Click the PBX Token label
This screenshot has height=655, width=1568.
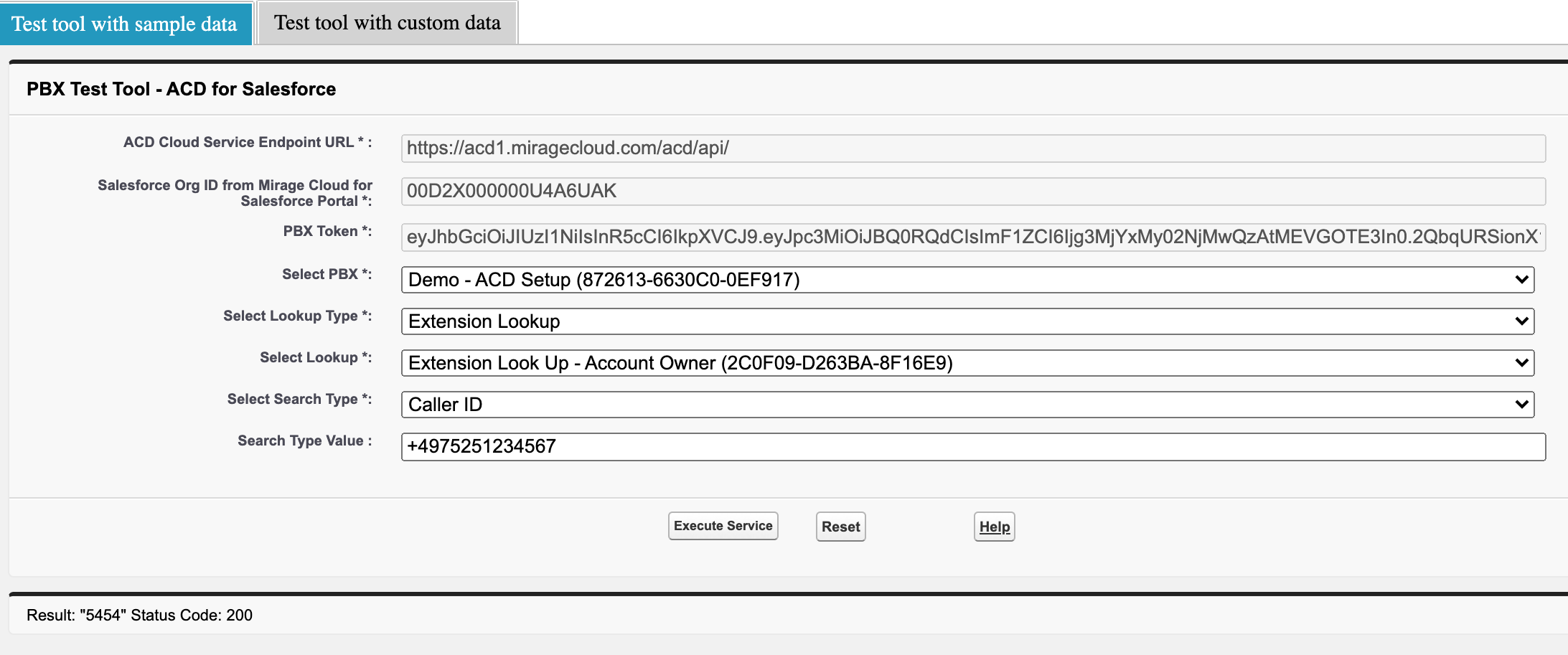pos(327,231)
